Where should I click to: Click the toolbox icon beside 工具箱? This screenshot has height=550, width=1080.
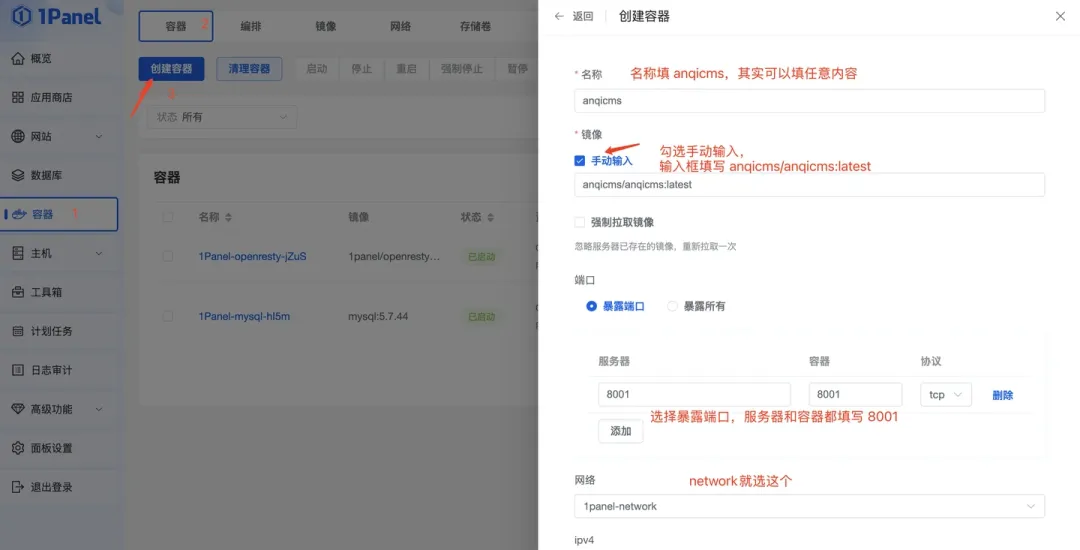(x=18, y=292)
